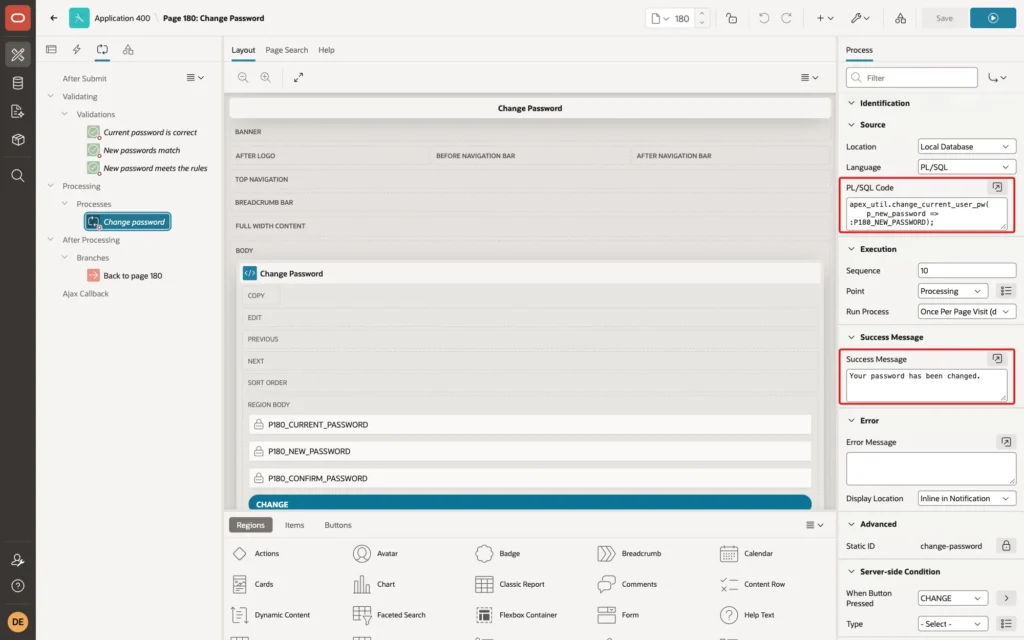The width and height of the screenshot is (1024, 640).
Task: Zoom out the layout view
Action: point(243,77)
